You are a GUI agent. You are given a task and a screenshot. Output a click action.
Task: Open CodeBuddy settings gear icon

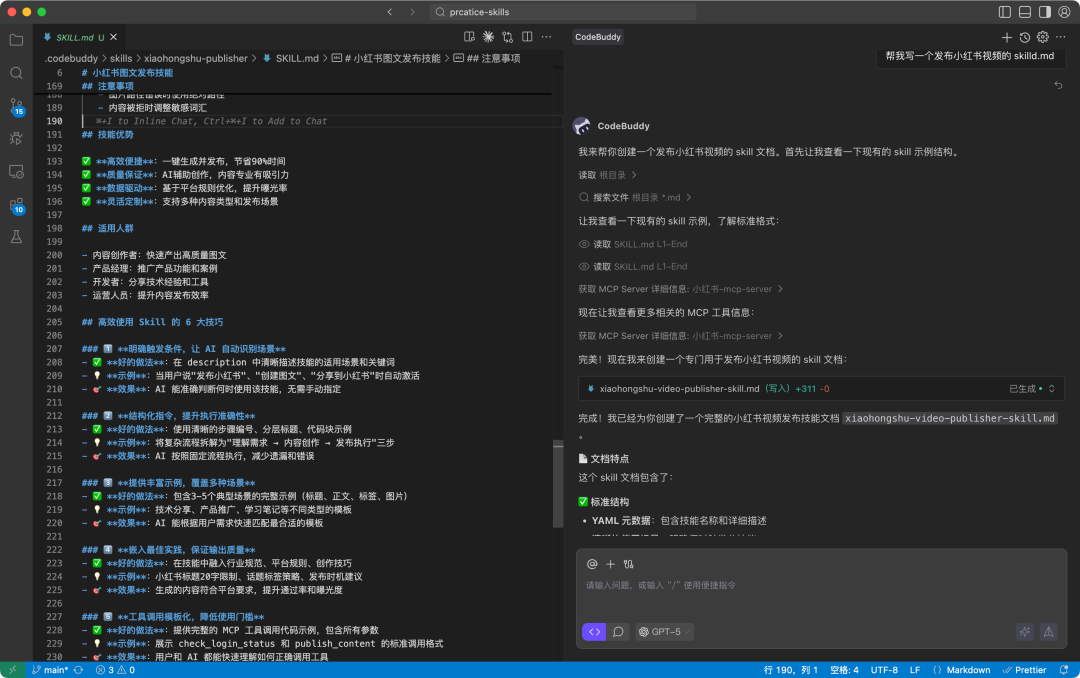(1043, 37)
